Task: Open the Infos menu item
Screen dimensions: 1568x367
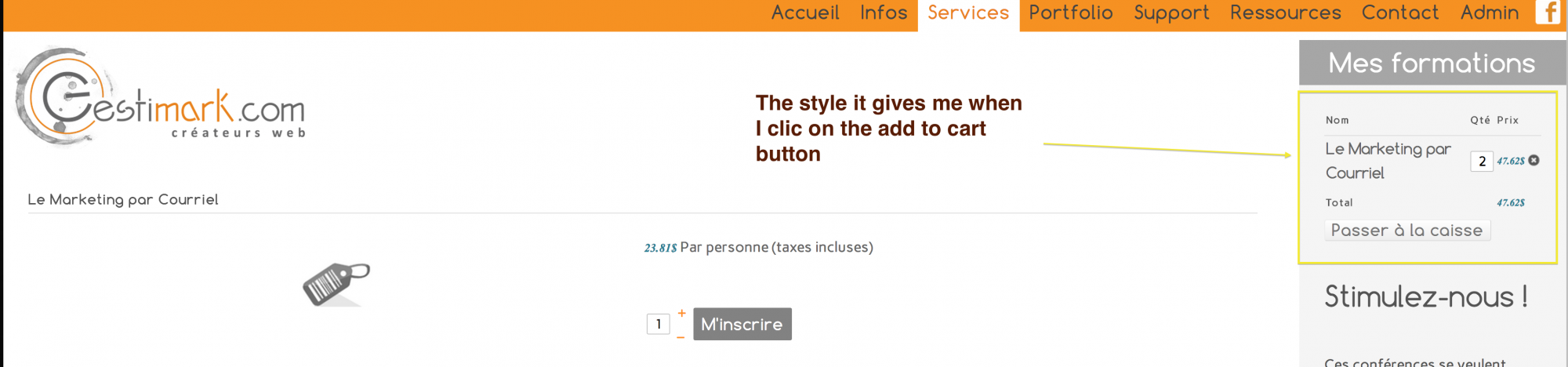Action: 884,13
